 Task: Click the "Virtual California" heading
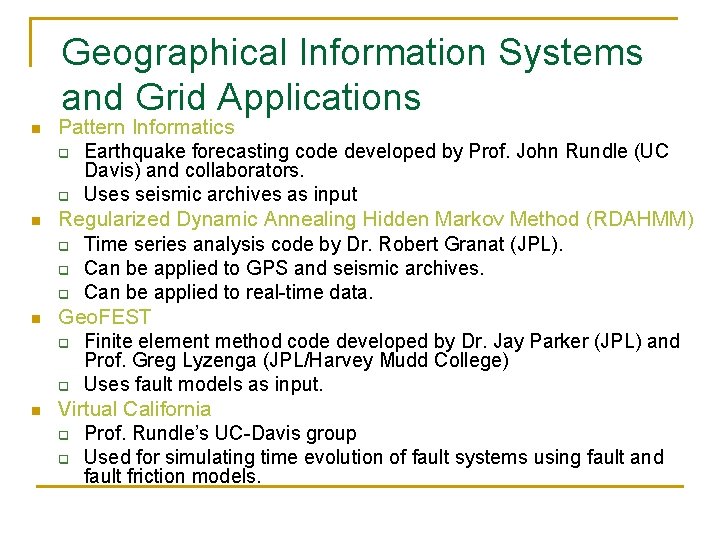click(135, 409)
